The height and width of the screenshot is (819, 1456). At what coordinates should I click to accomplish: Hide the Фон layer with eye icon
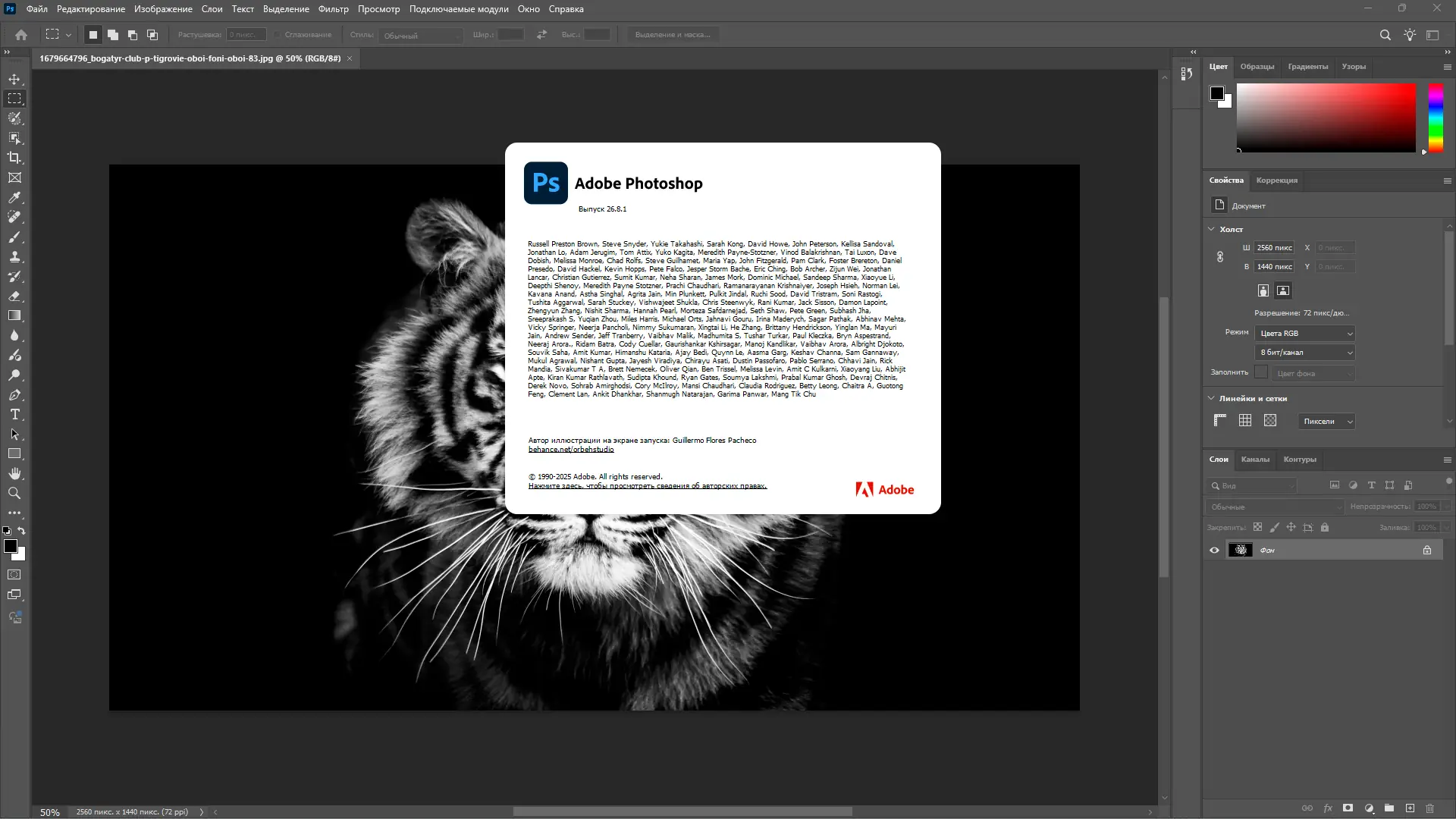tap(1214, 550)
